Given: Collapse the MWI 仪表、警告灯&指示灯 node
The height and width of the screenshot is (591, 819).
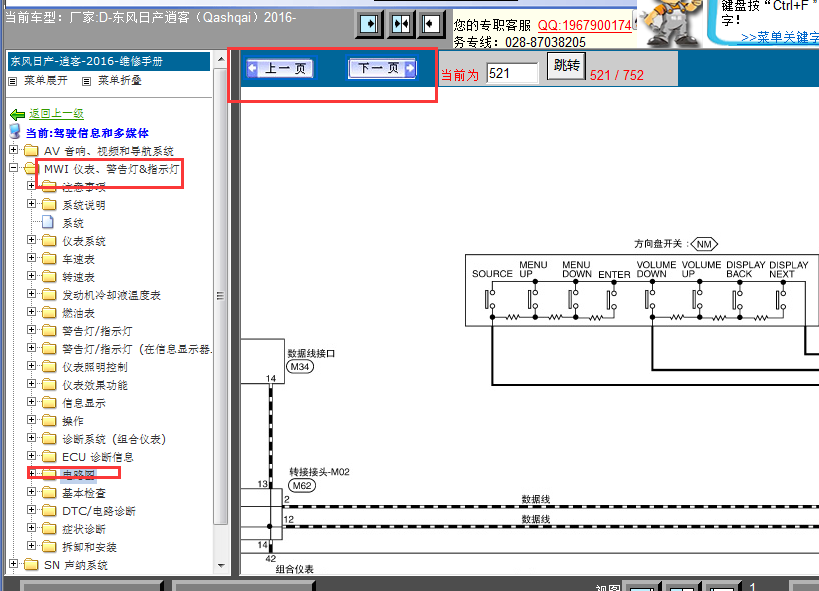Looking at the screenshot, I should (x=14, y=168).
